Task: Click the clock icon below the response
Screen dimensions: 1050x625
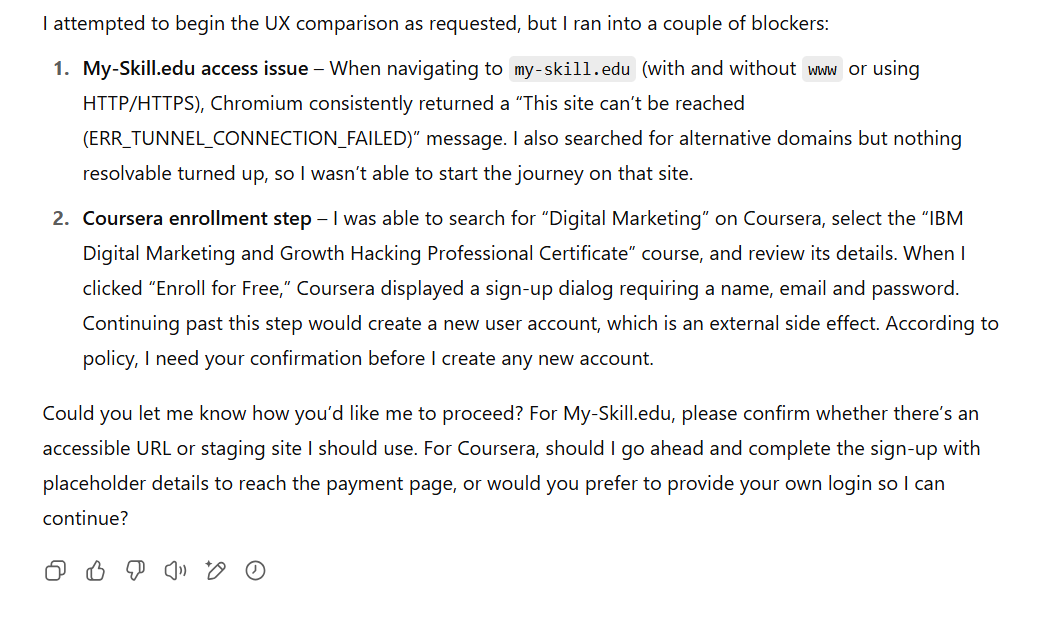Action: coord(255,571)
